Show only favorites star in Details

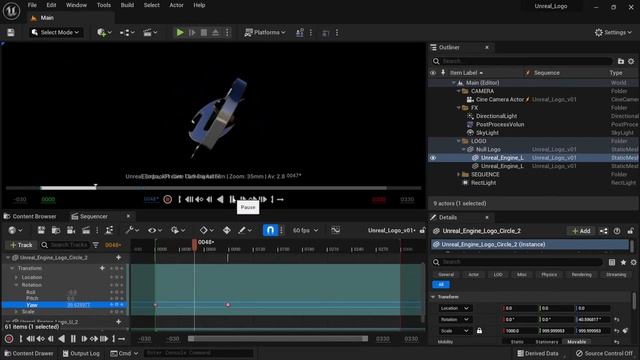623,262
